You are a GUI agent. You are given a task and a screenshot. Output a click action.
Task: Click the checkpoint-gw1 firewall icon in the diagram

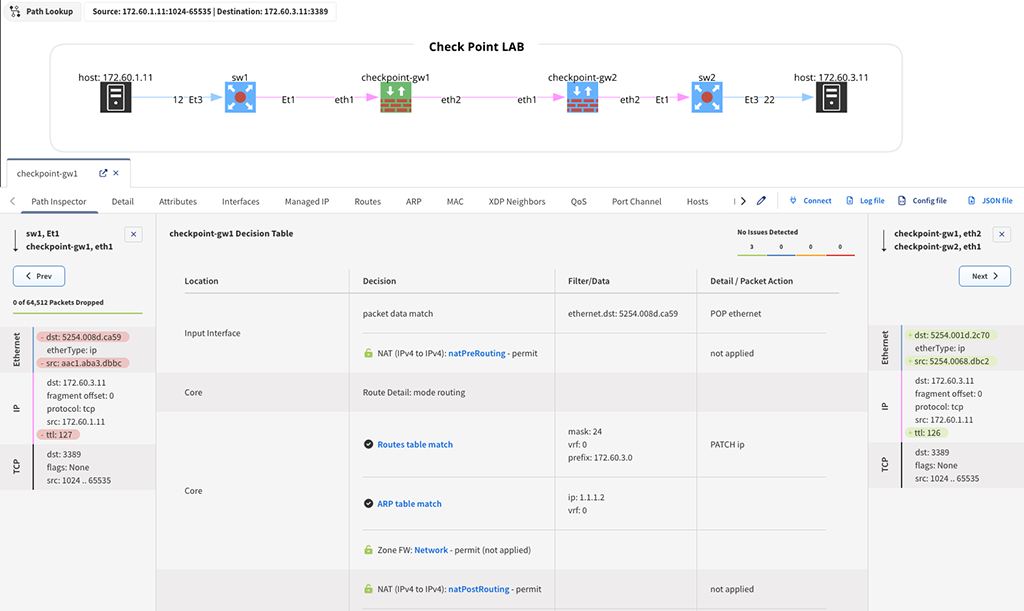[x=396, y=97]
